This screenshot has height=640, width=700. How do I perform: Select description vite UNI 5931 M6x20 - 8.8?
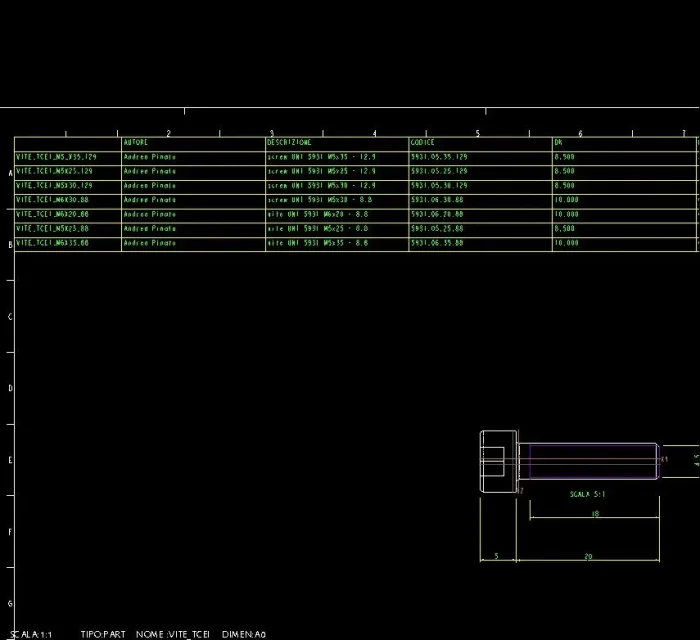pos(337,216)
